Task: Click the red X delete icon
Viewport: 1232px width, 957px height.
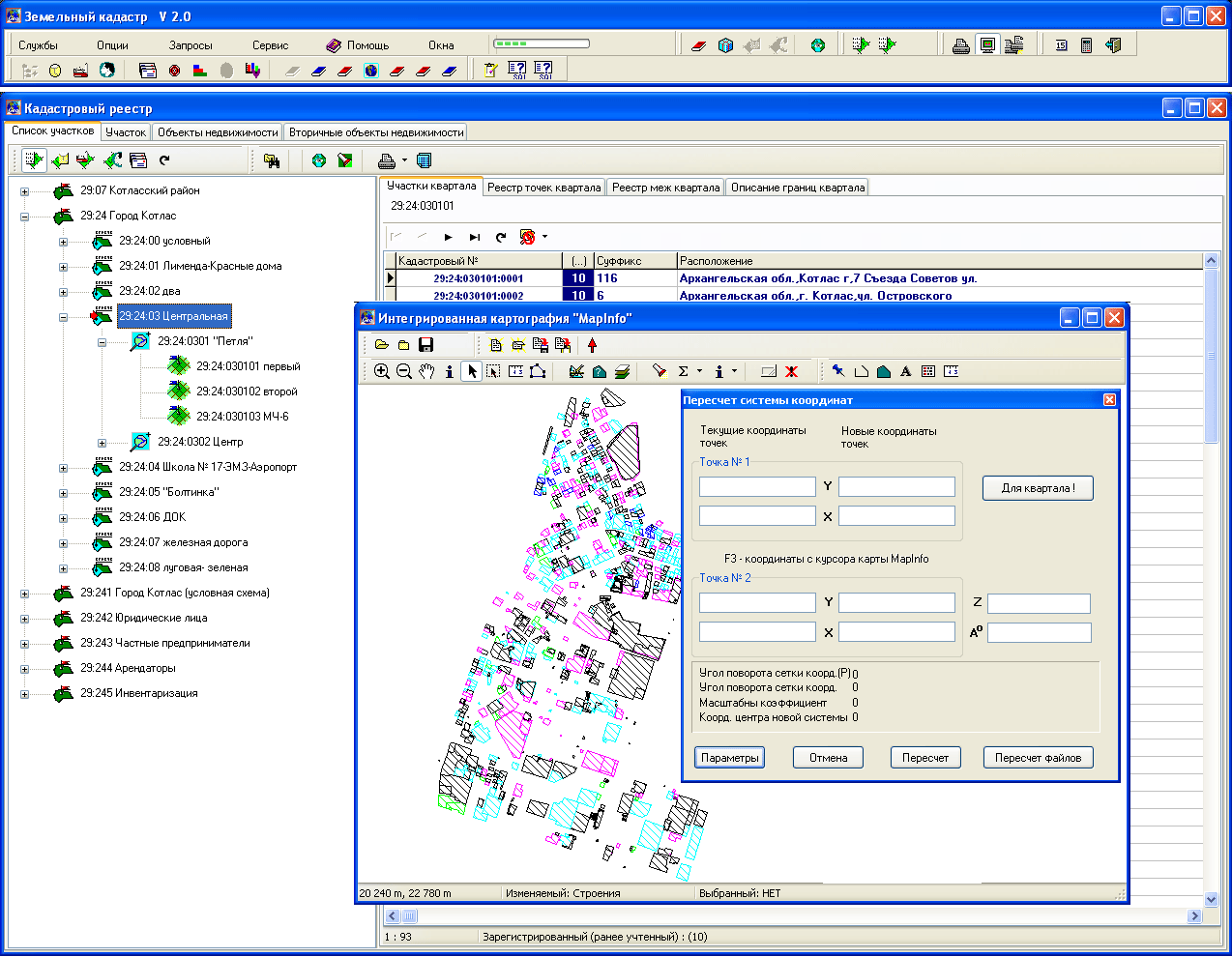Action: (791, 371)
